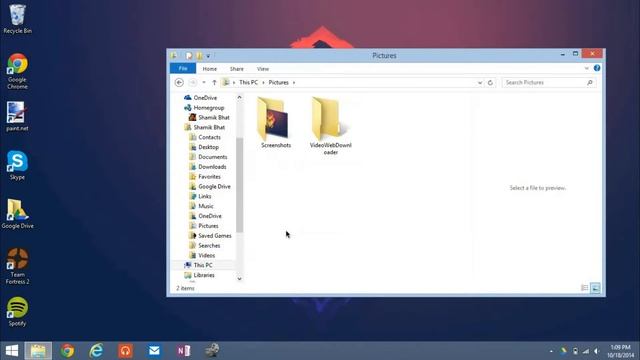Open Explorer help question mark icon
Image resolution: width=640 pixels, height=360 pixels.
point(597,68)
